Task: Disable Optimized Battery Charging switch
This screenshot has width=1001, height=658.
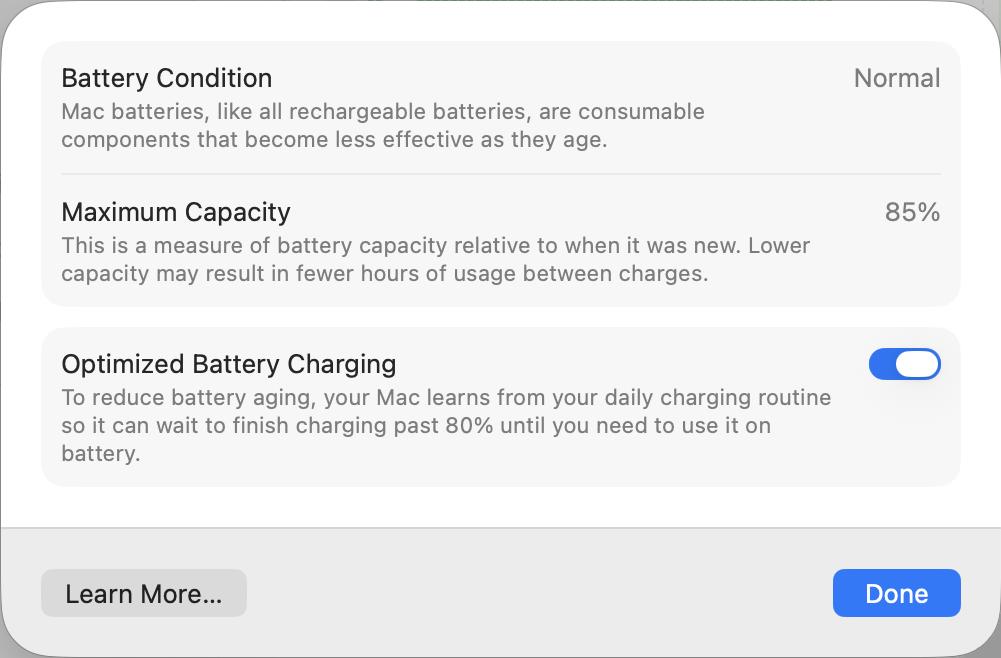Action: click(x=904, y=364)
